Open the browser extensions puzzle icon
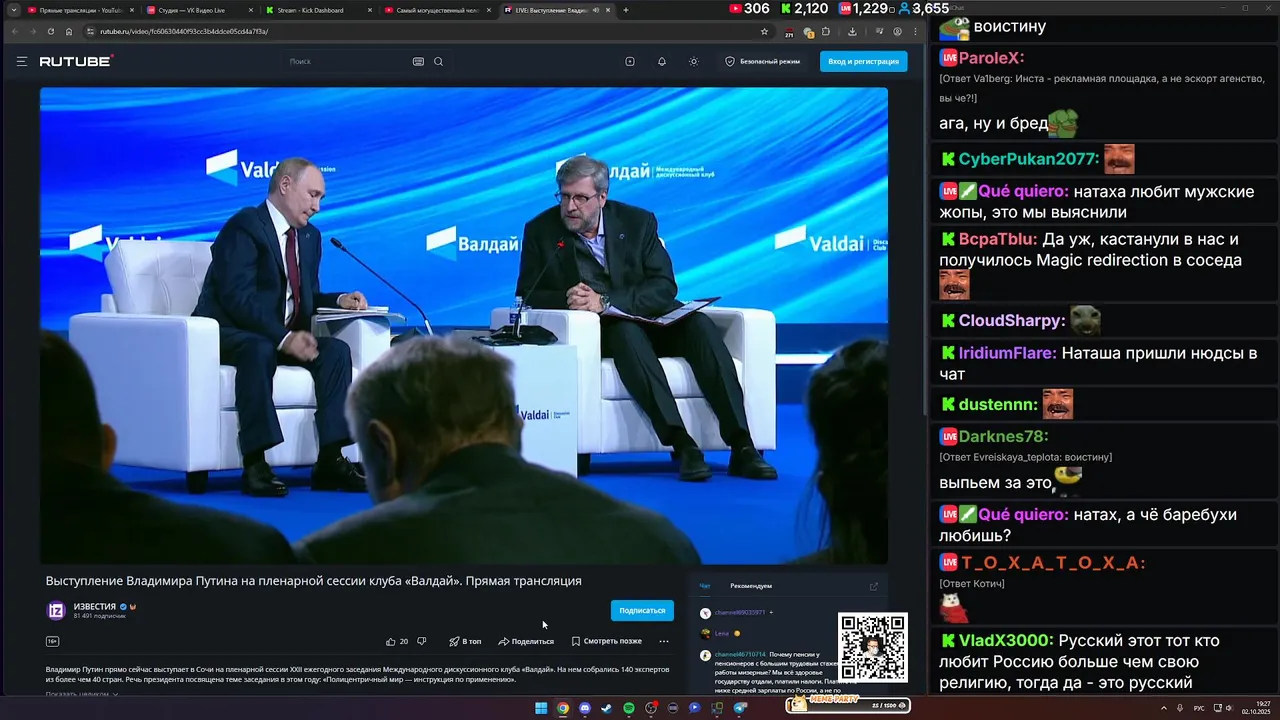This screenshot has height=720, width=1280. [x=826, y=31]
